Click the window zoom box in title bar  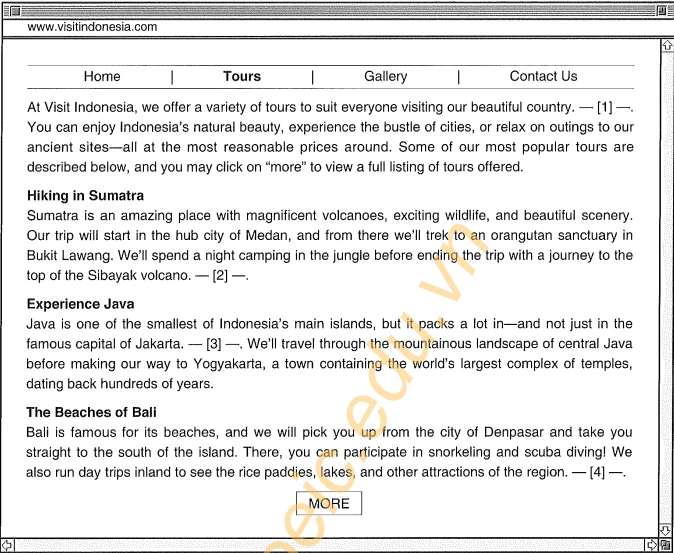click(662, 11)
